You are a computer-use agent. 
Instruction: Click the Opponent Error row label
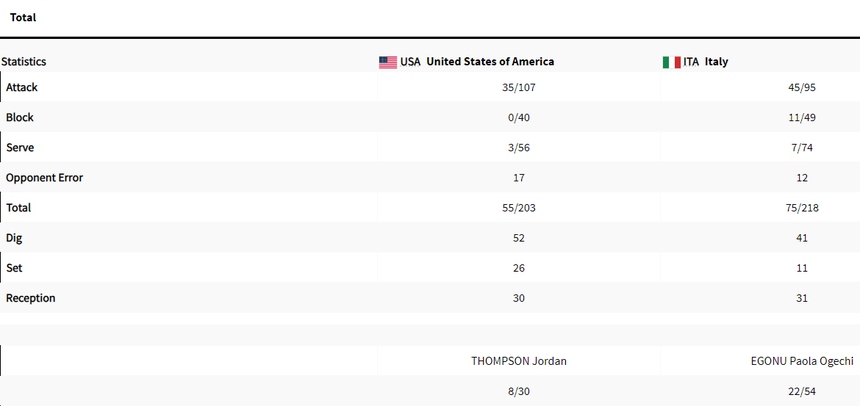click(45, 178)
